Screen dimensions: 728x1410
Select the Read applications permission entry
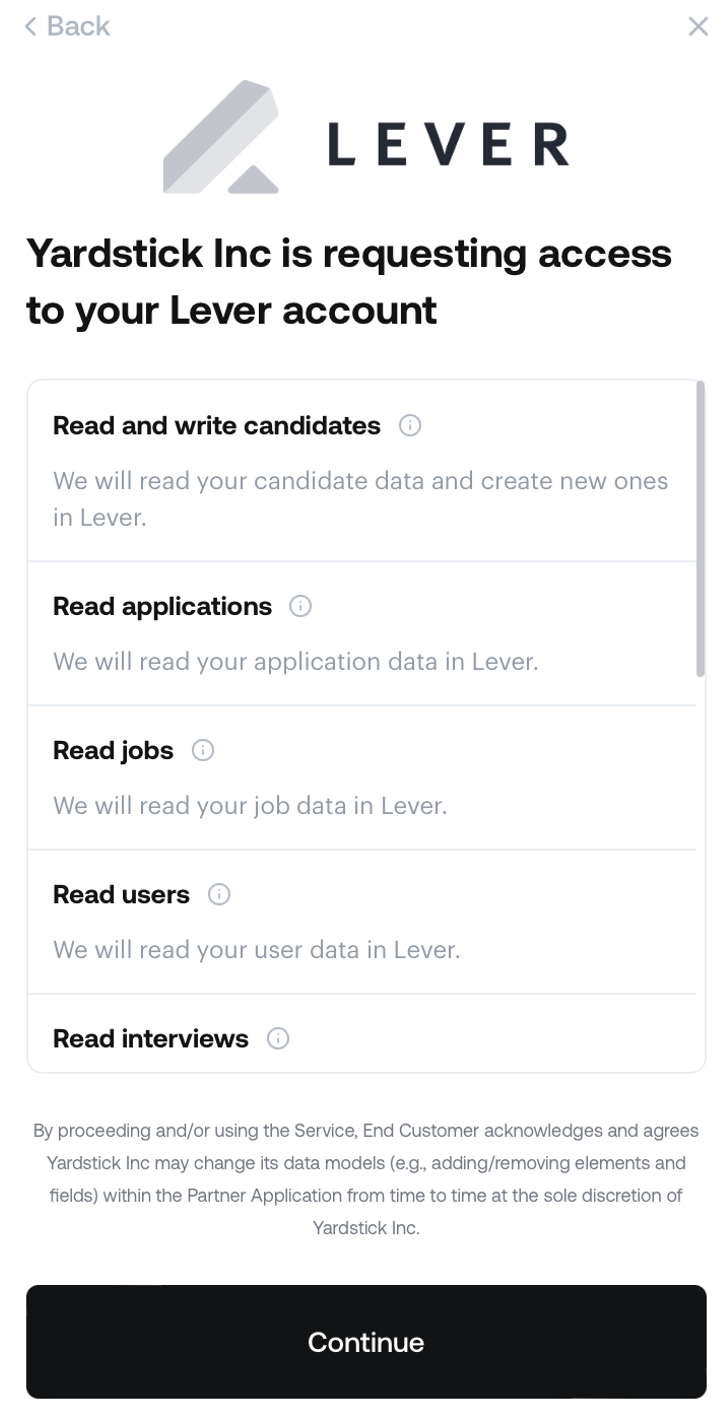(360, 632)
